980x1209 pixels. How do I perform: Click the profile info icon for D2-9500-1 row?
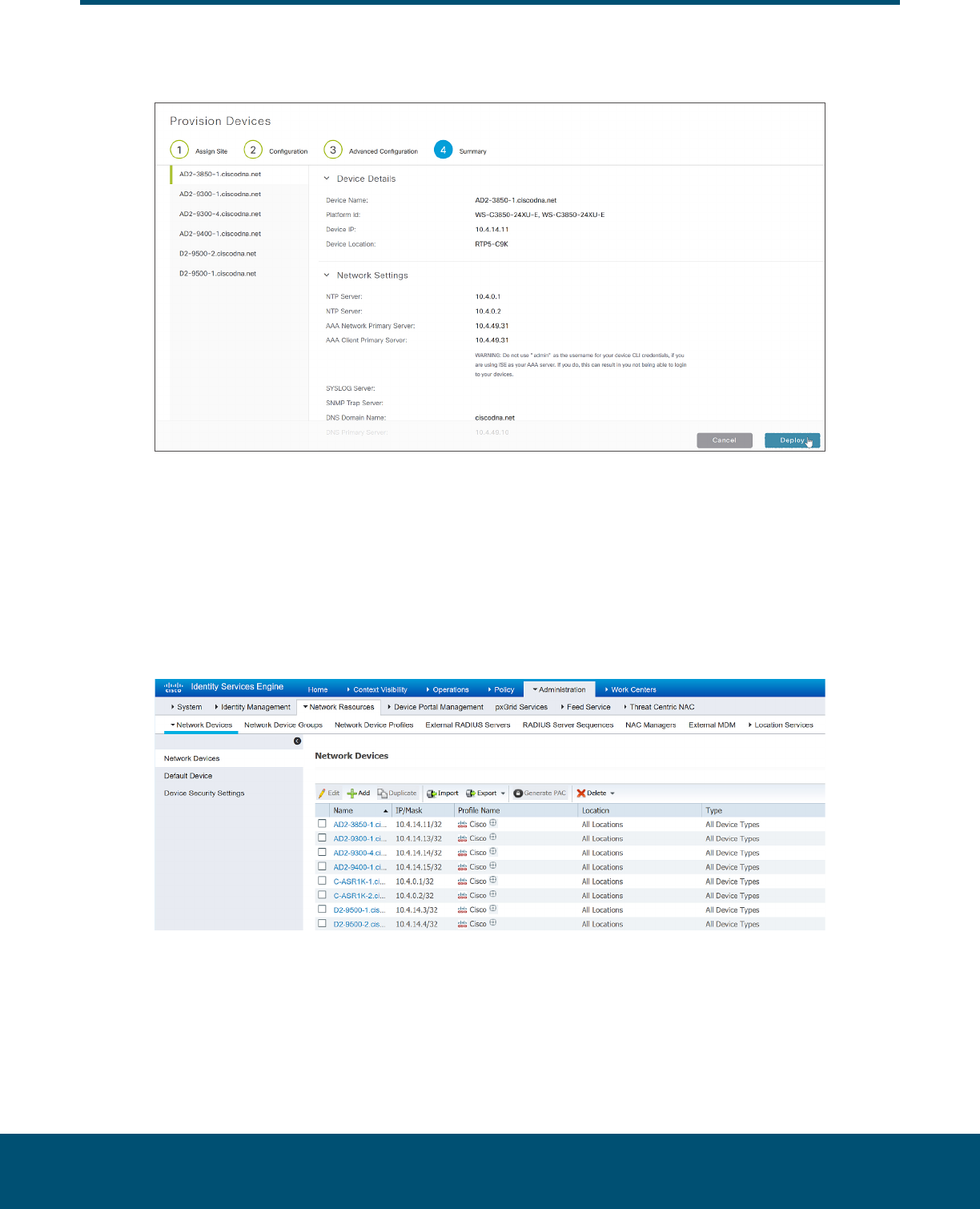click(493, 909)
